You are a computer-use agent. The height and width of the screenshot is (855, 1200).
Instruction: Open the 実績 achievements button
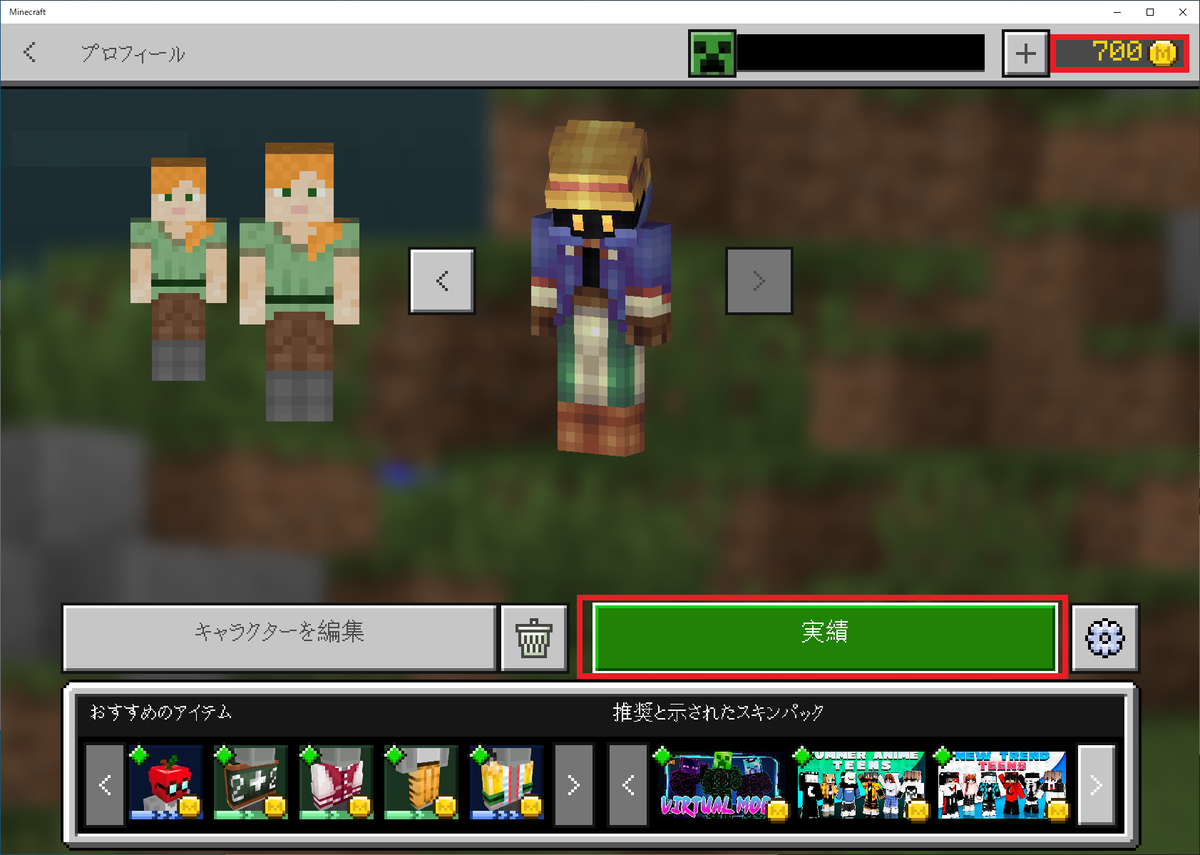(825, 637)
